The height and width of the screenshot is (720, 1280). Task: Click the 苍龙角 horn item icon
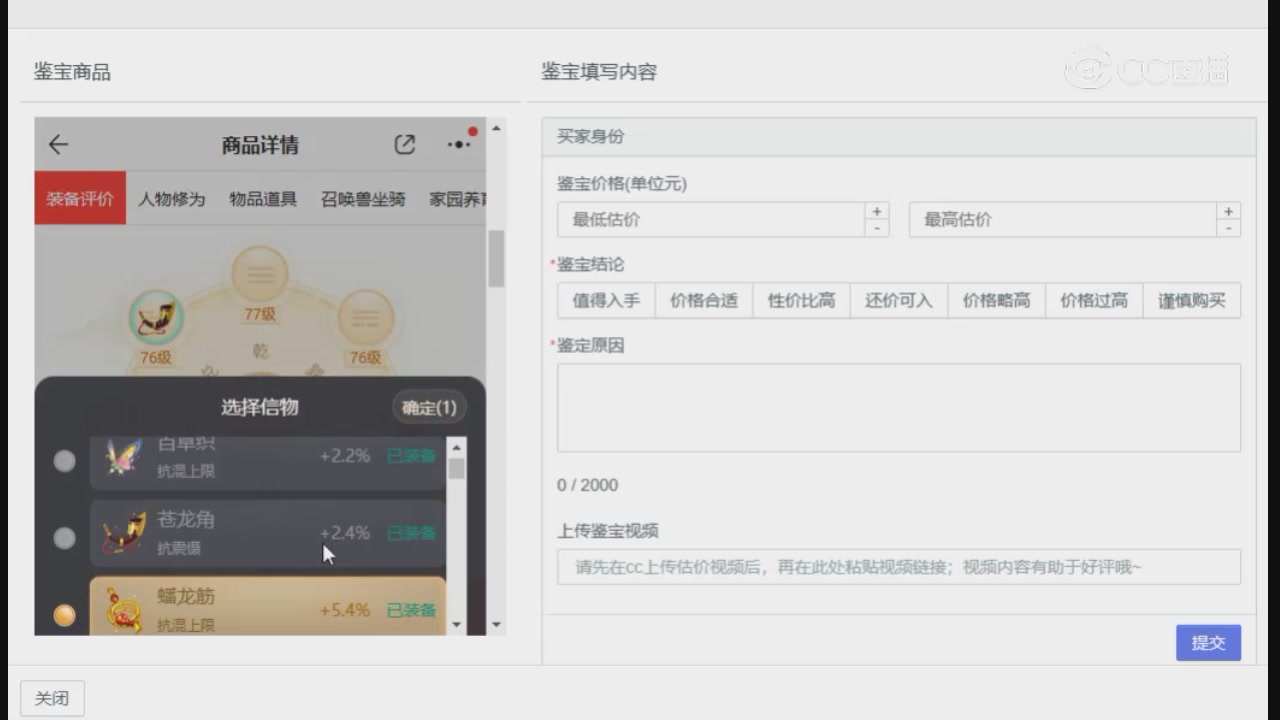click(x=124, y=534)
